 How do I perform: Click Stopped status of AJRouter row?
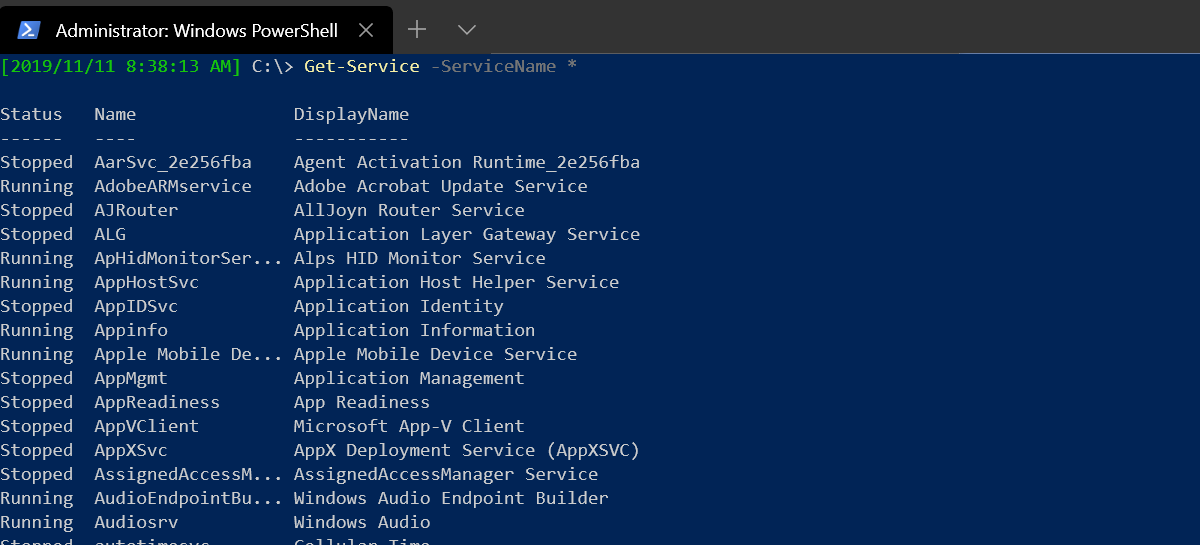pos(36,210)
